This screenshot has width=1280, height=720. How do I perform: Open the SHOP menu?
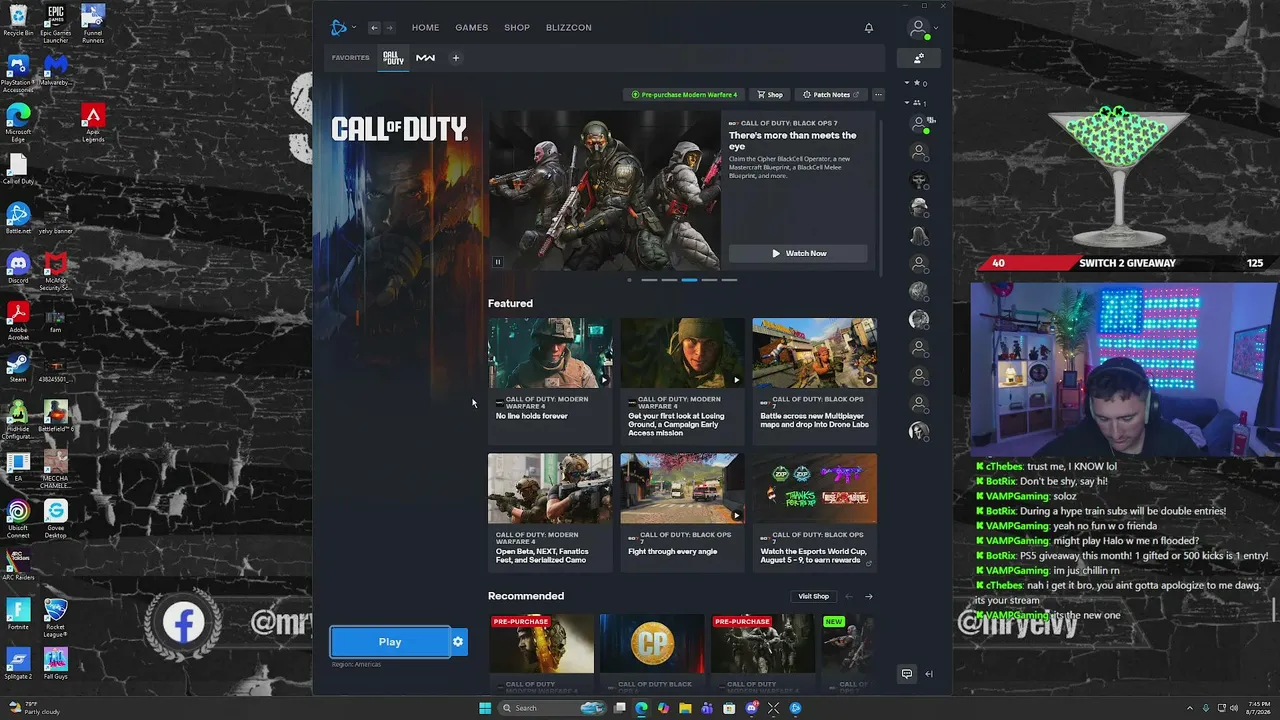[x=517, y=28]
